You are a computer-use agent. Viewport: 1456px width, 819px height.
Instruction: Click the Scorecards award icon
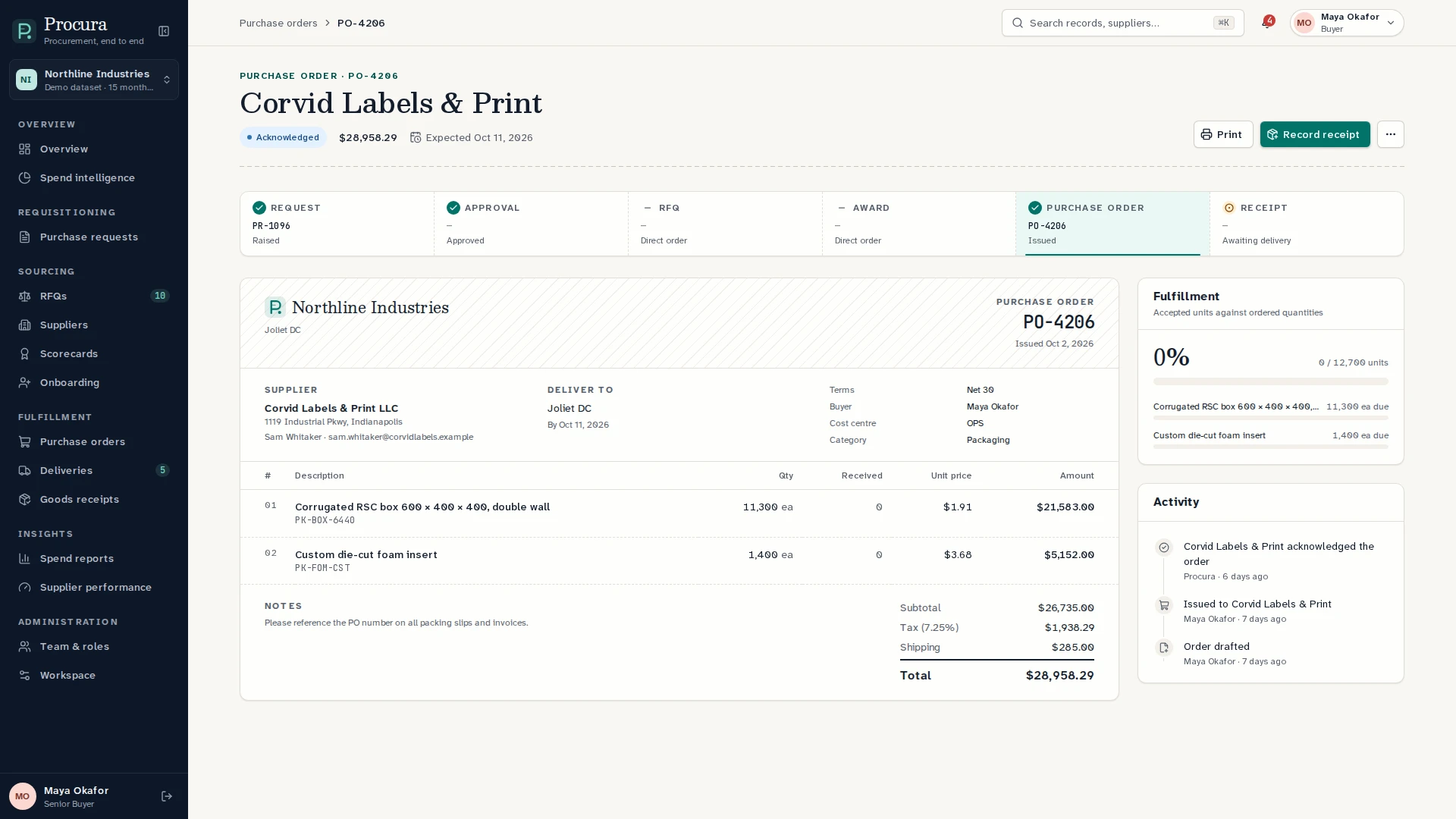pyautogui.click(x=25, y=354)
